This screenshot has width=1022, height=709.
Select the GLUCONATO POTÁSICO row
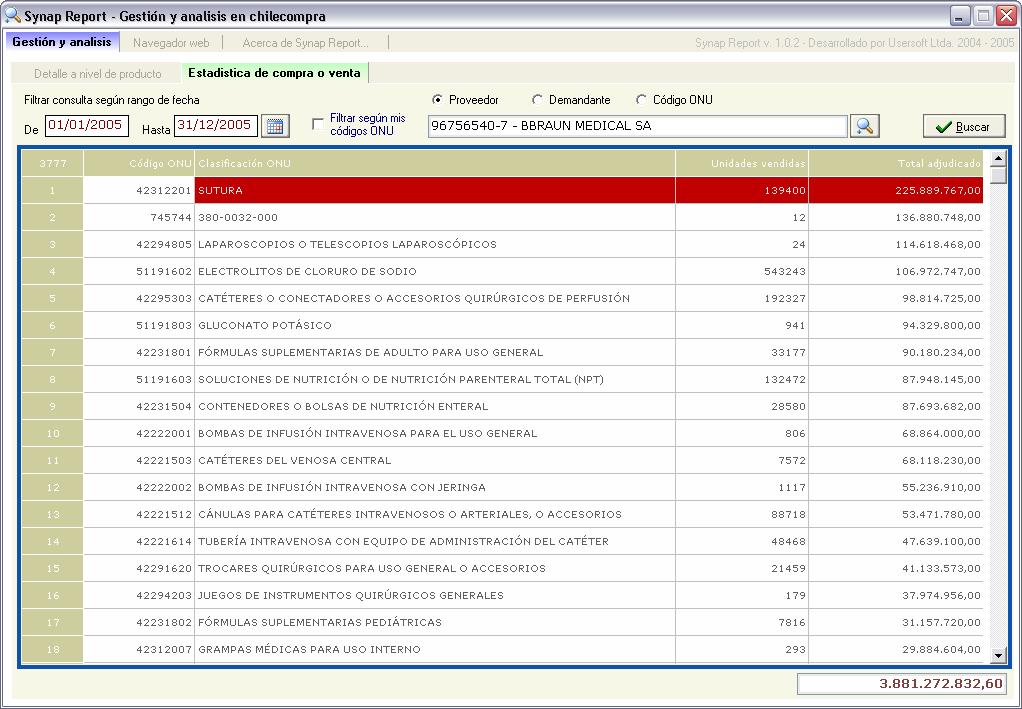[x=503, y=325]
